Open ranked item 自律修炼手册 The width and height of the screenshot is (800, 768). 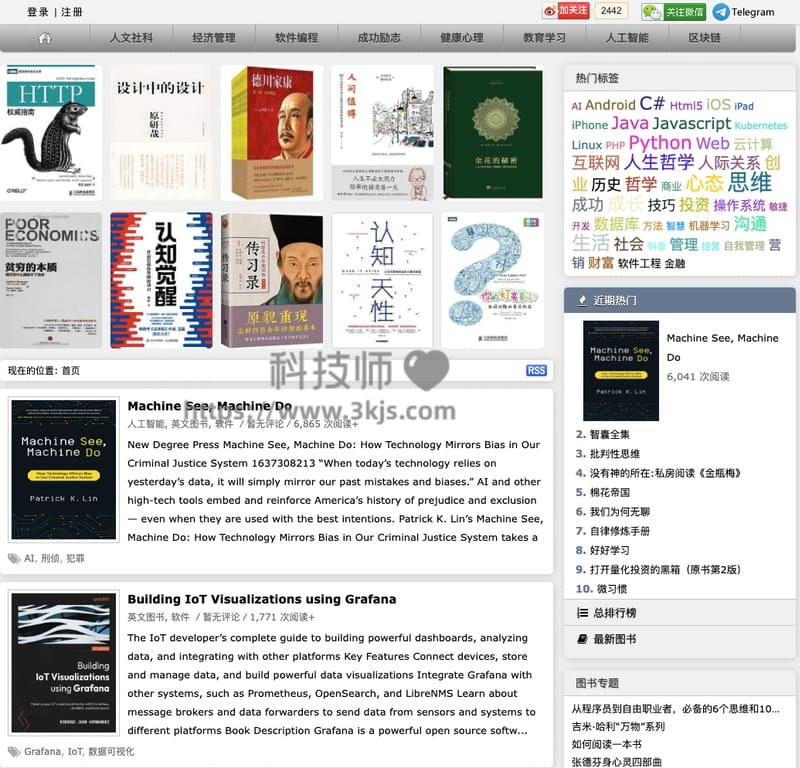click(620, 531)
